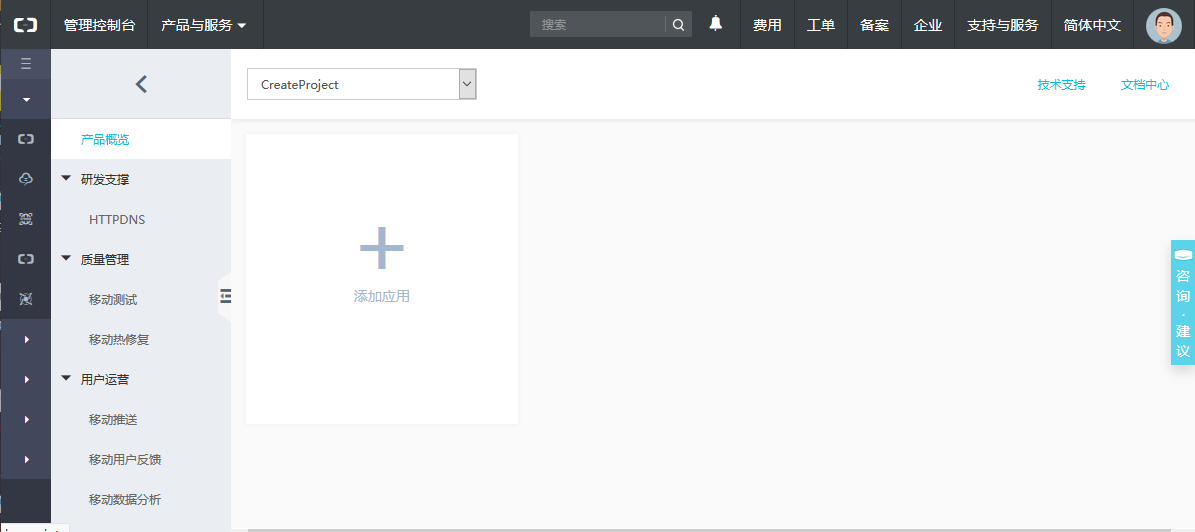Open the 简体中文 language selector
This screenshot has width=1195, height=532.
(x=1092, y=24)
